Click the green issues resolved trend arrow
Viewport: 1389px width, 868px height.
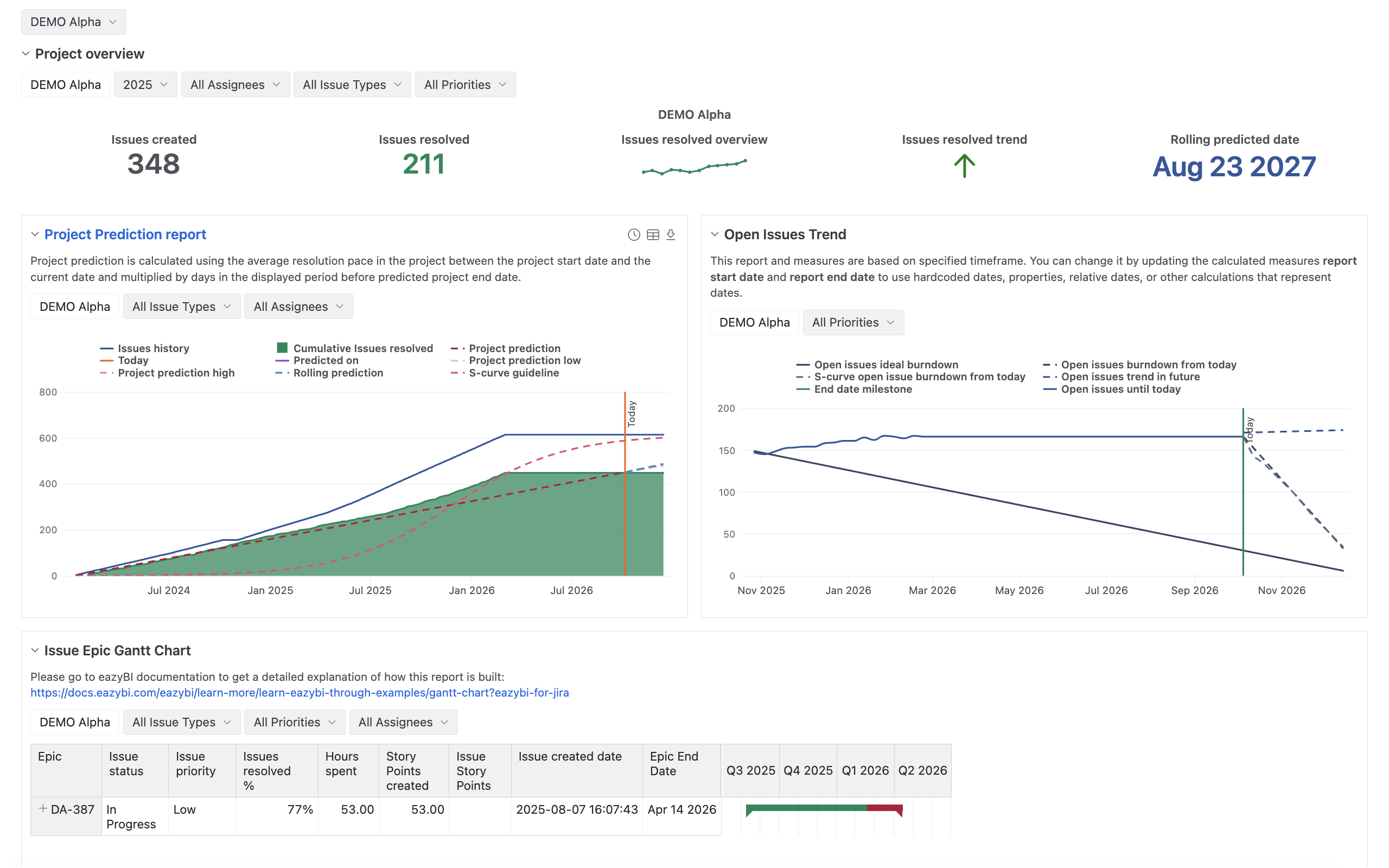click(964, 166)
